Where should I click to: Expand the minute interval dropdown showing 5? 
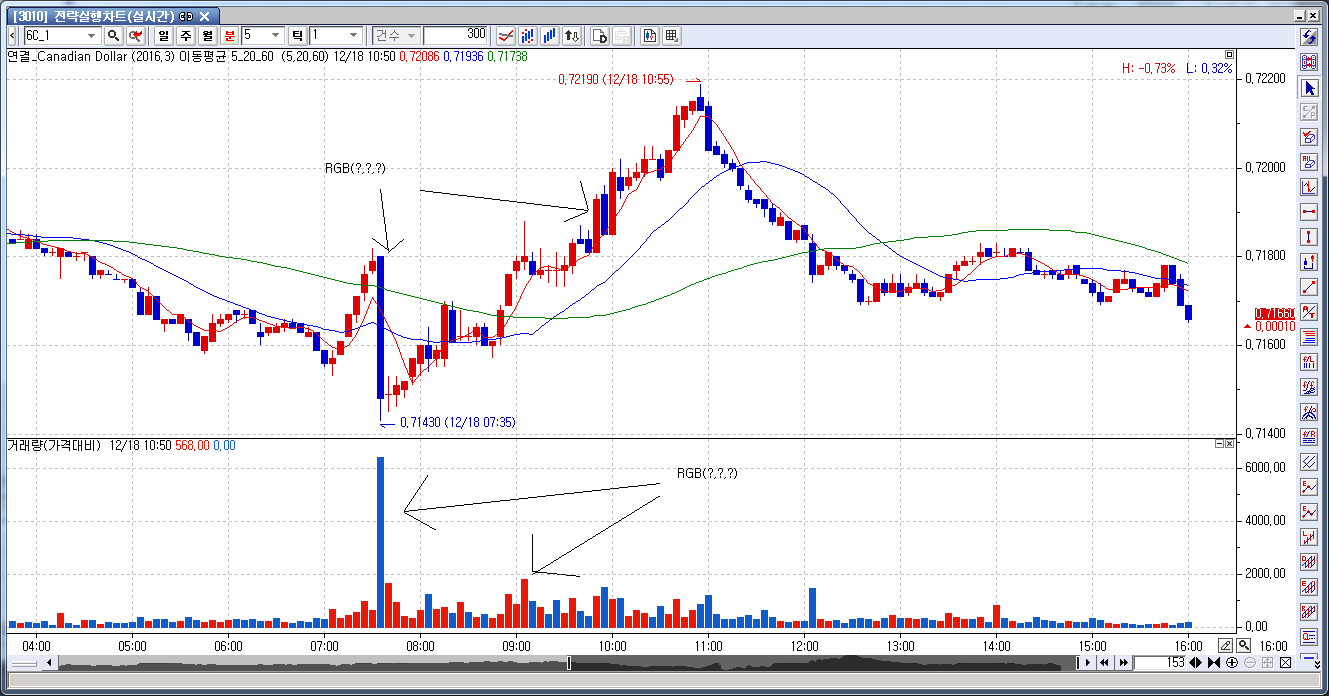(276, 36)
